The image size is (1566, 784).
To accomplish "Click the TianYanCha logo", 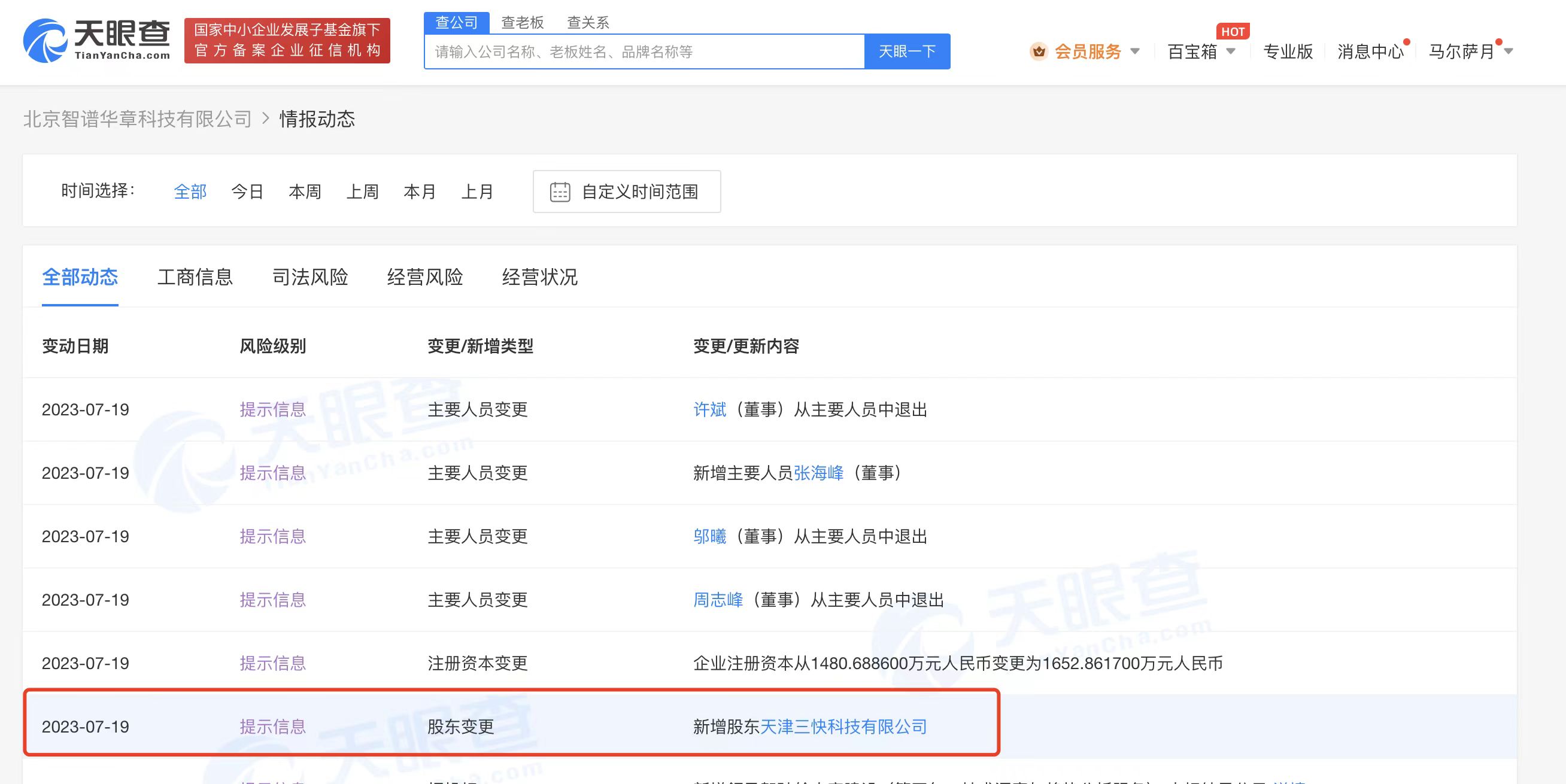I will (96, 40).
